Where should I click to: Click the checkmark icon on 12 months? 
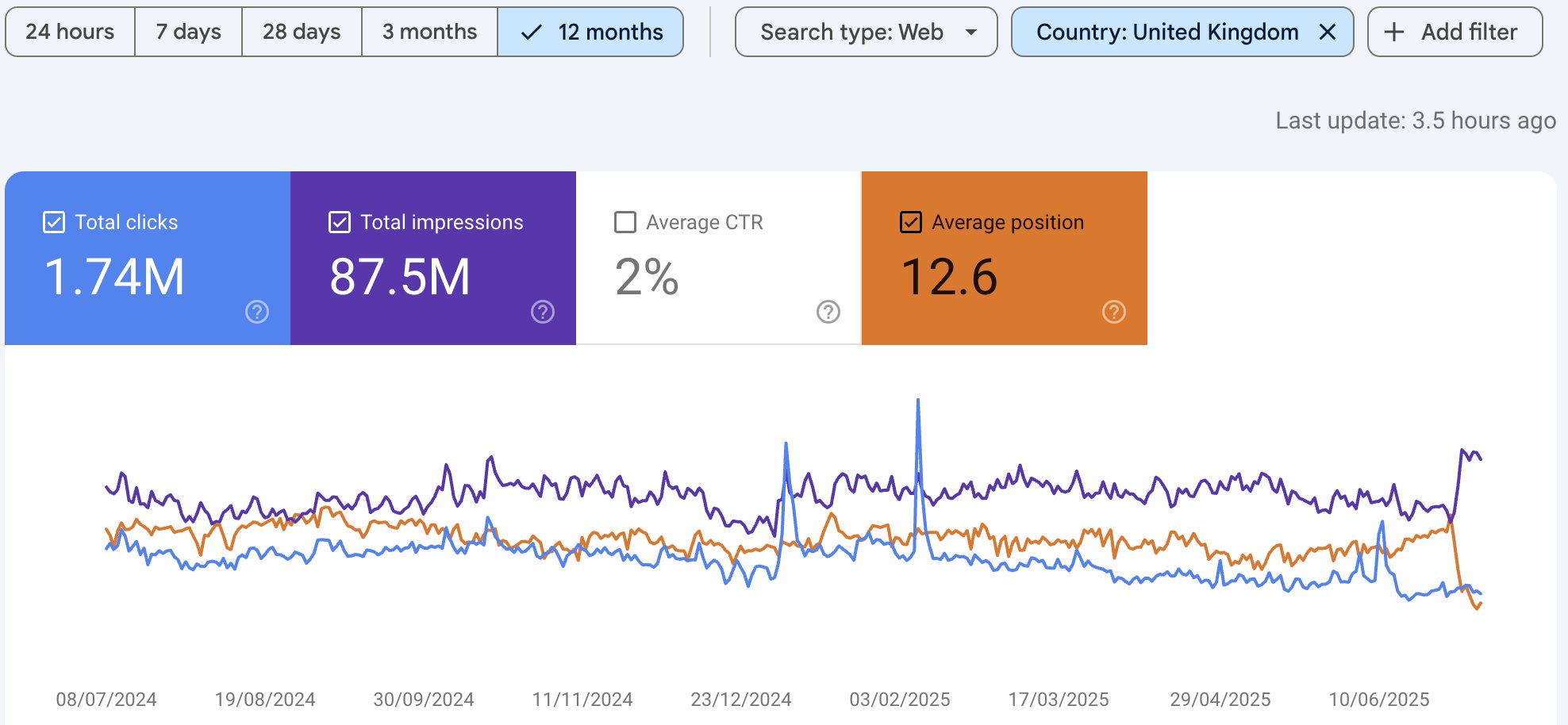tap(532, 33)
